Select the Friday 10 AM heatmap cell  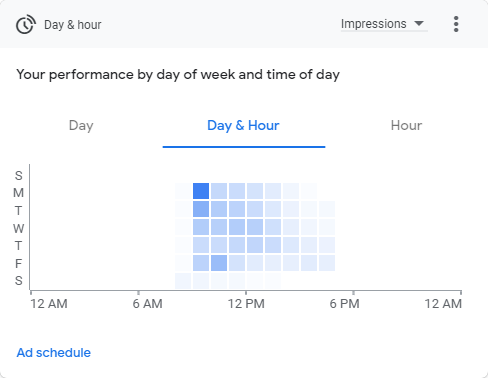pos(219,263)
